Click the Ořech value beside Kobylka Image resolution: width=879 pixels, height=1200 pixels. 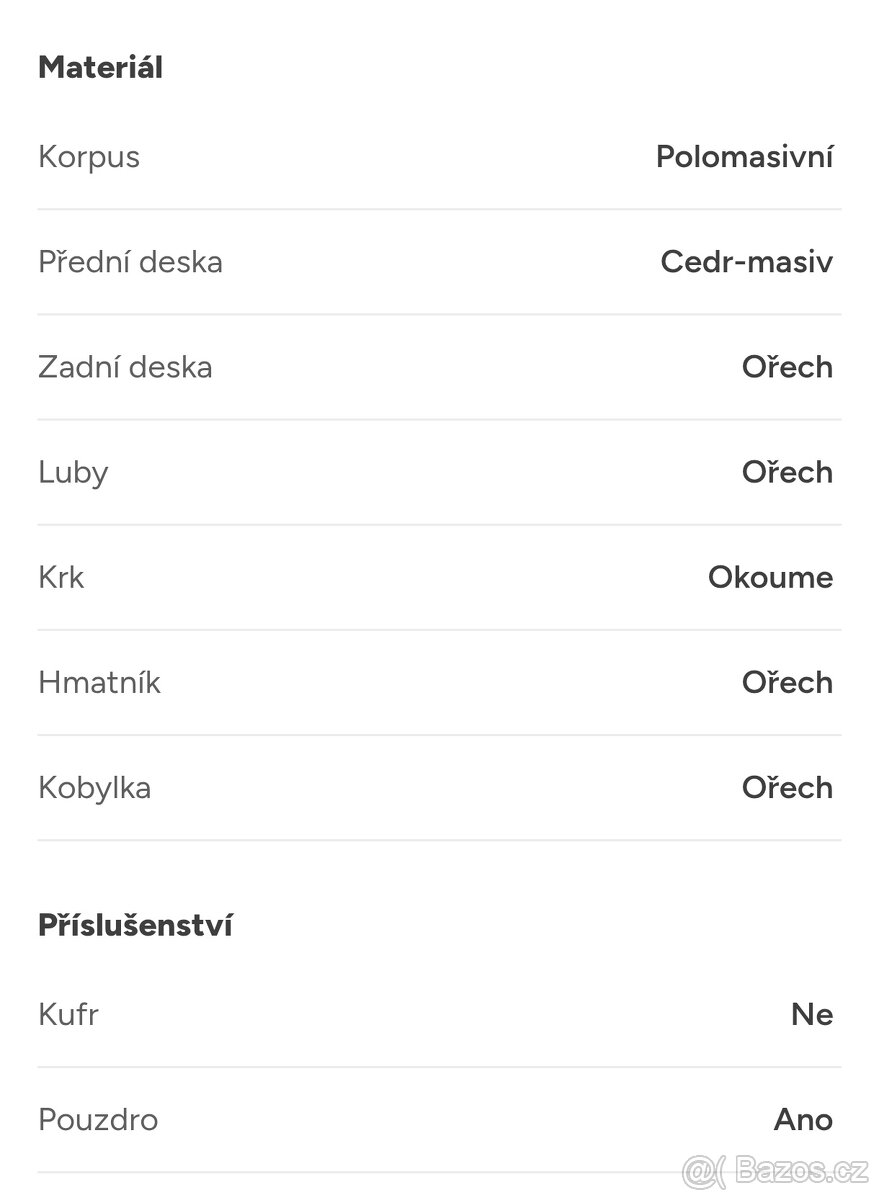coord(787,788)
